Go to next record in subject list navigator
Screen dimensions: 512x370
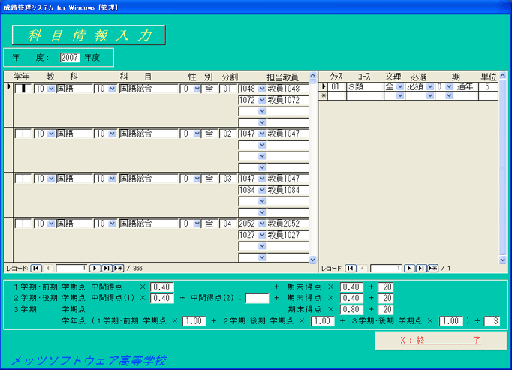click(95, 268)
